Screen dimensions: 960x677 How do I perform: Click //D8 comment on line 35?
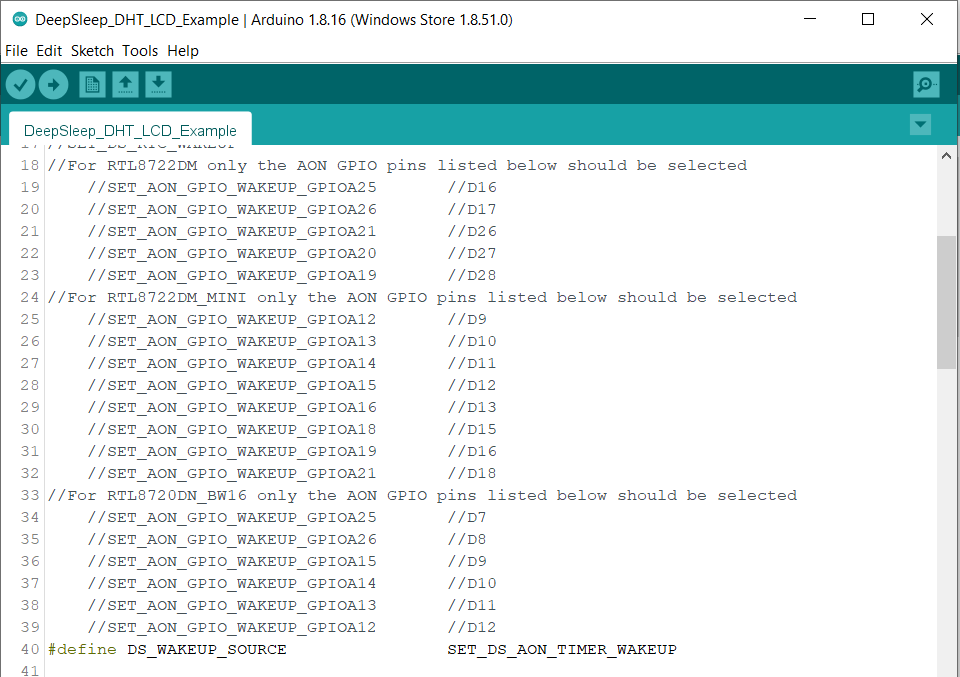(467, 539)
